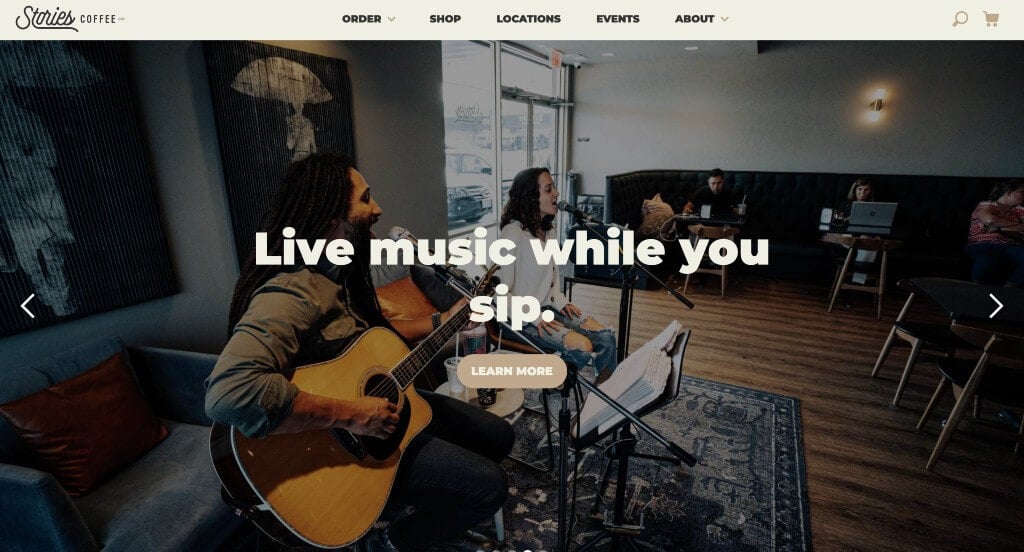Screen dimensions: 1024x552
Task: Go to the LOCATIONS page
Action: point(528,19)
